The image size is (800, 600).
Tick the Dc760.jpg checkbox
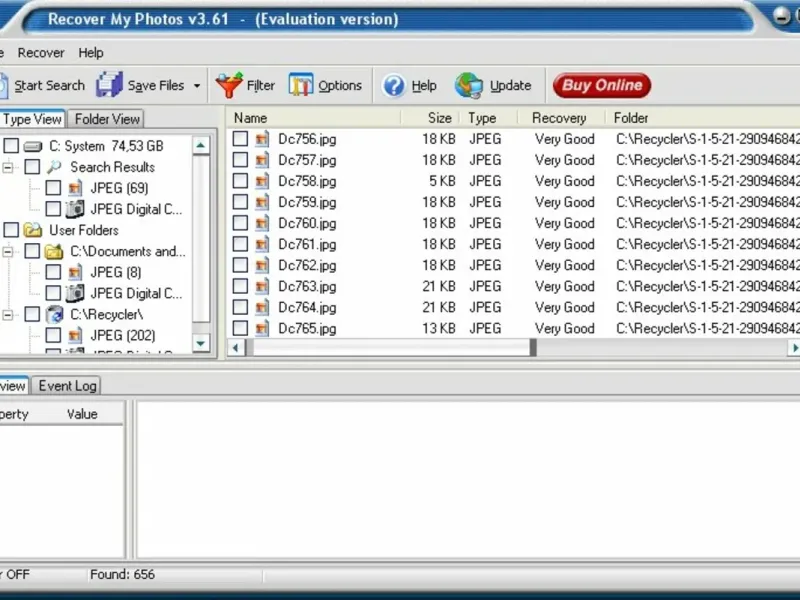tap(240, 223)
